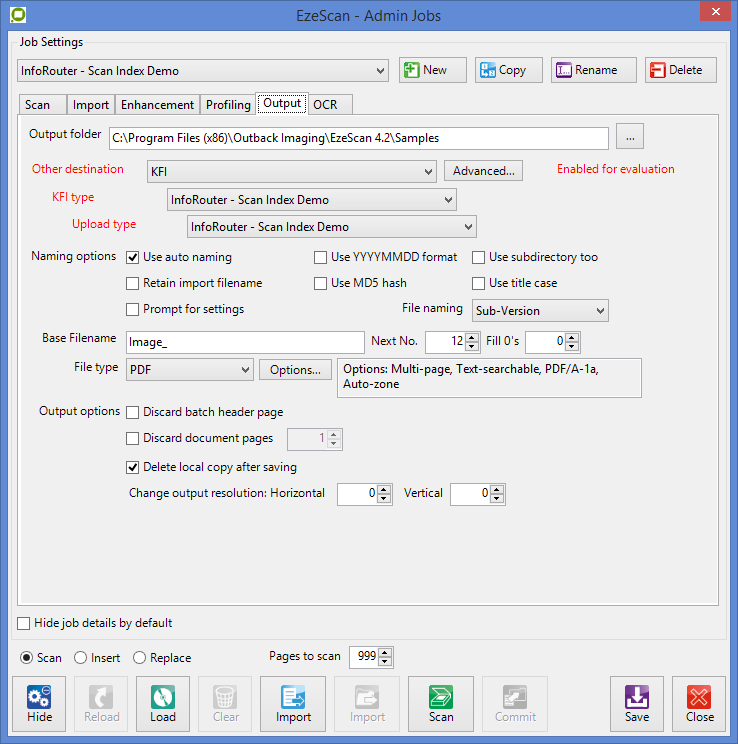Viewport: 738px width, 744px height.
Task: Open the Other destination KFI dropdown
Action: coord(291,171)
